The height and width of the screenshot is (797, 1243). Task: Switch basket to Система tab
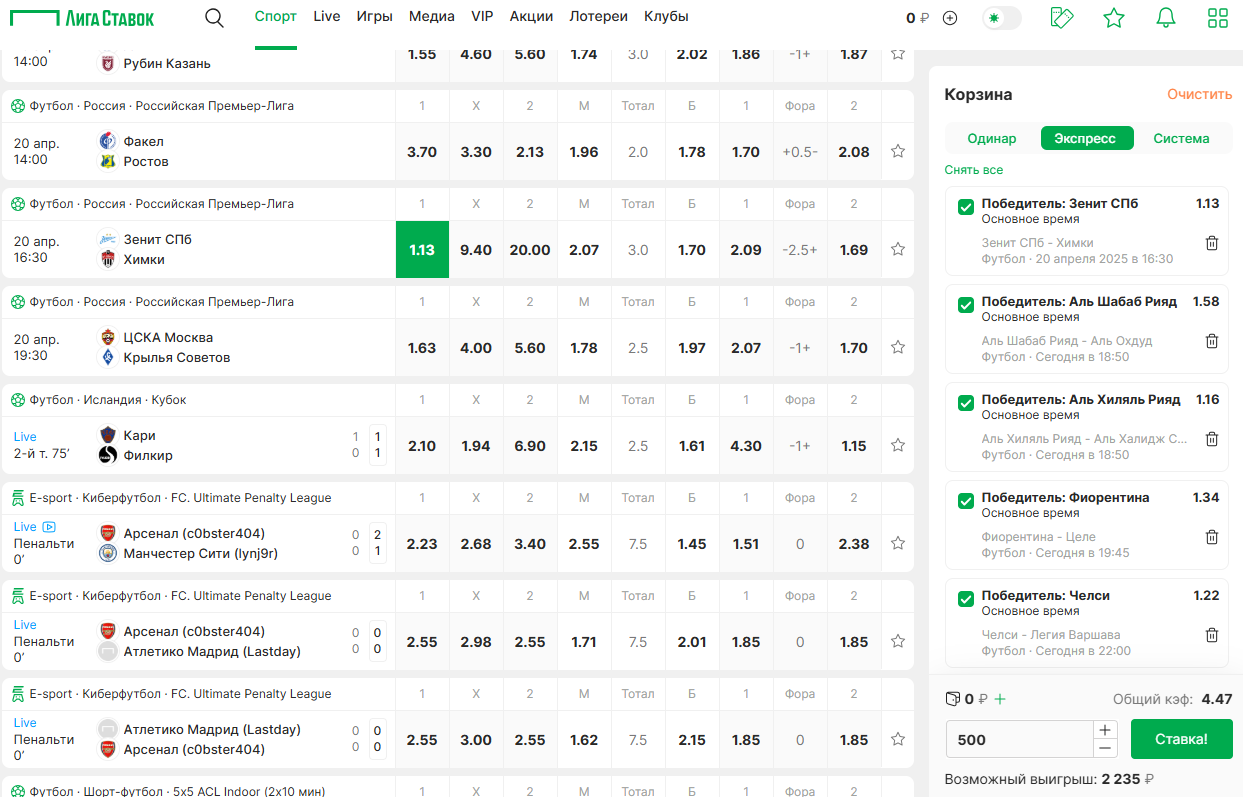(x=1181, y=138)
